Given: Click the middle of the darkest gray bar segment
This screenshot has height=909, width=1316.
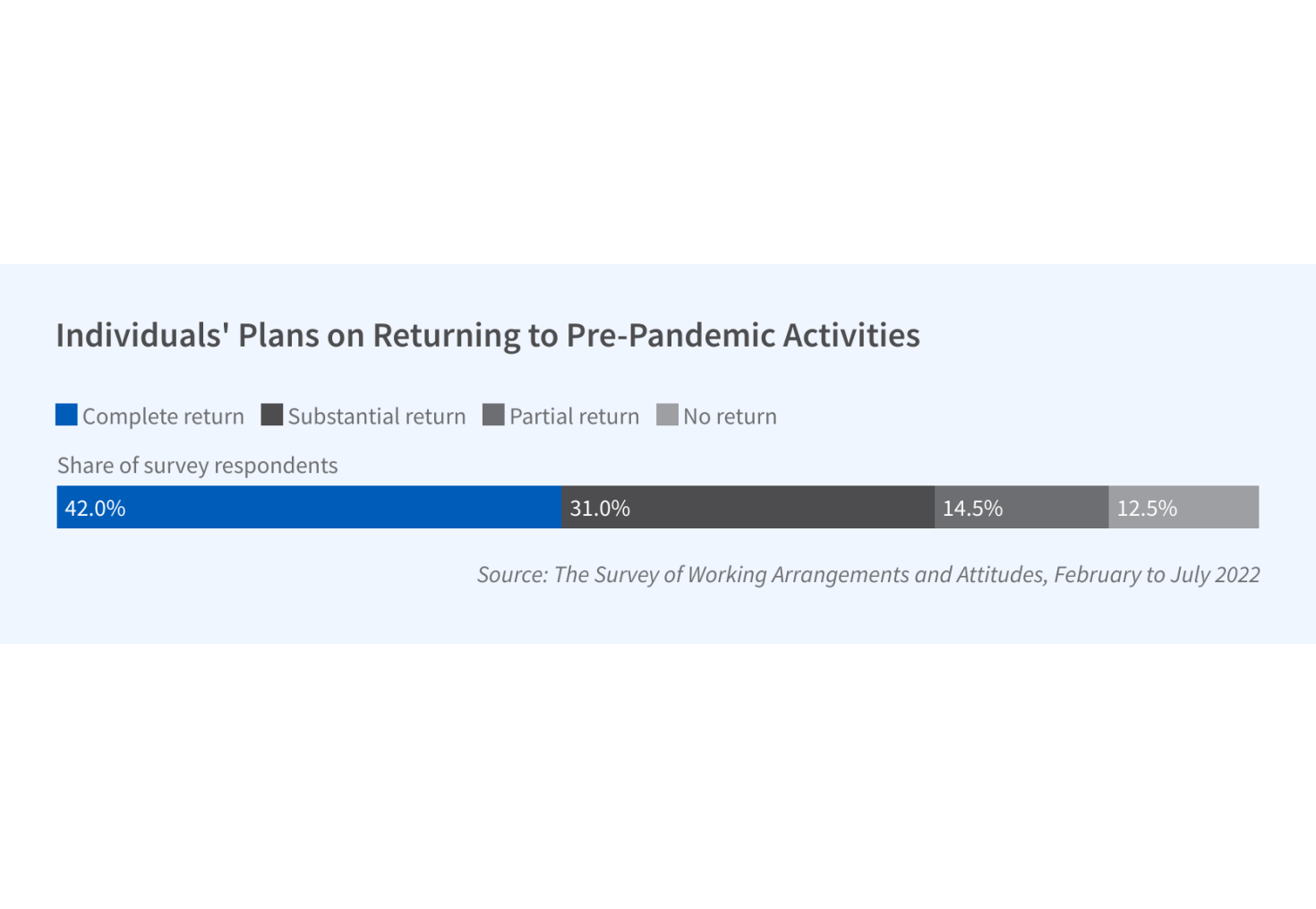Looking at the screenshot, I should point(748,507).
